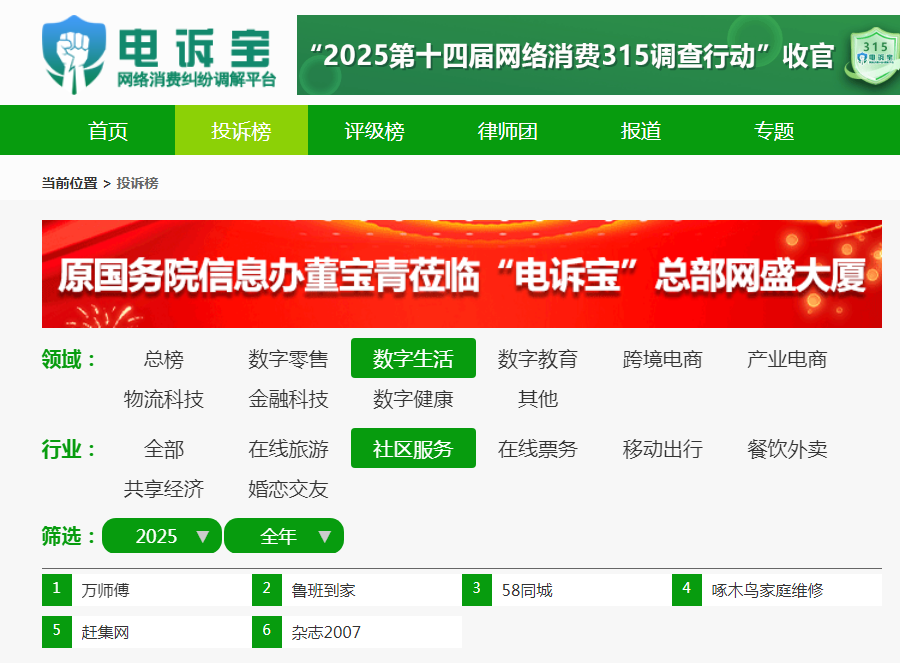Click the rank 2 green number badge
The height and width of the screenshot is (663, 900).
click(x=267, y=590)
